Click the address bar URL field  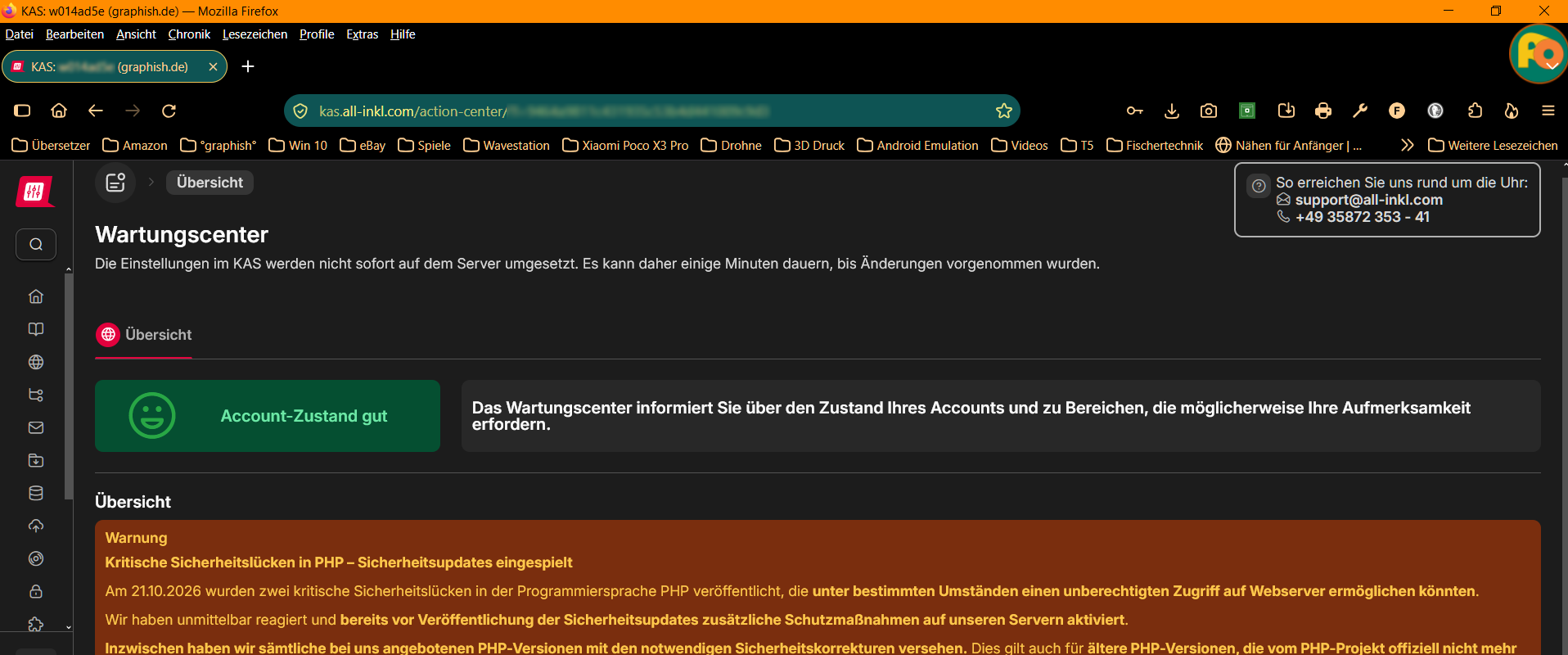click(x=651, y=111)
